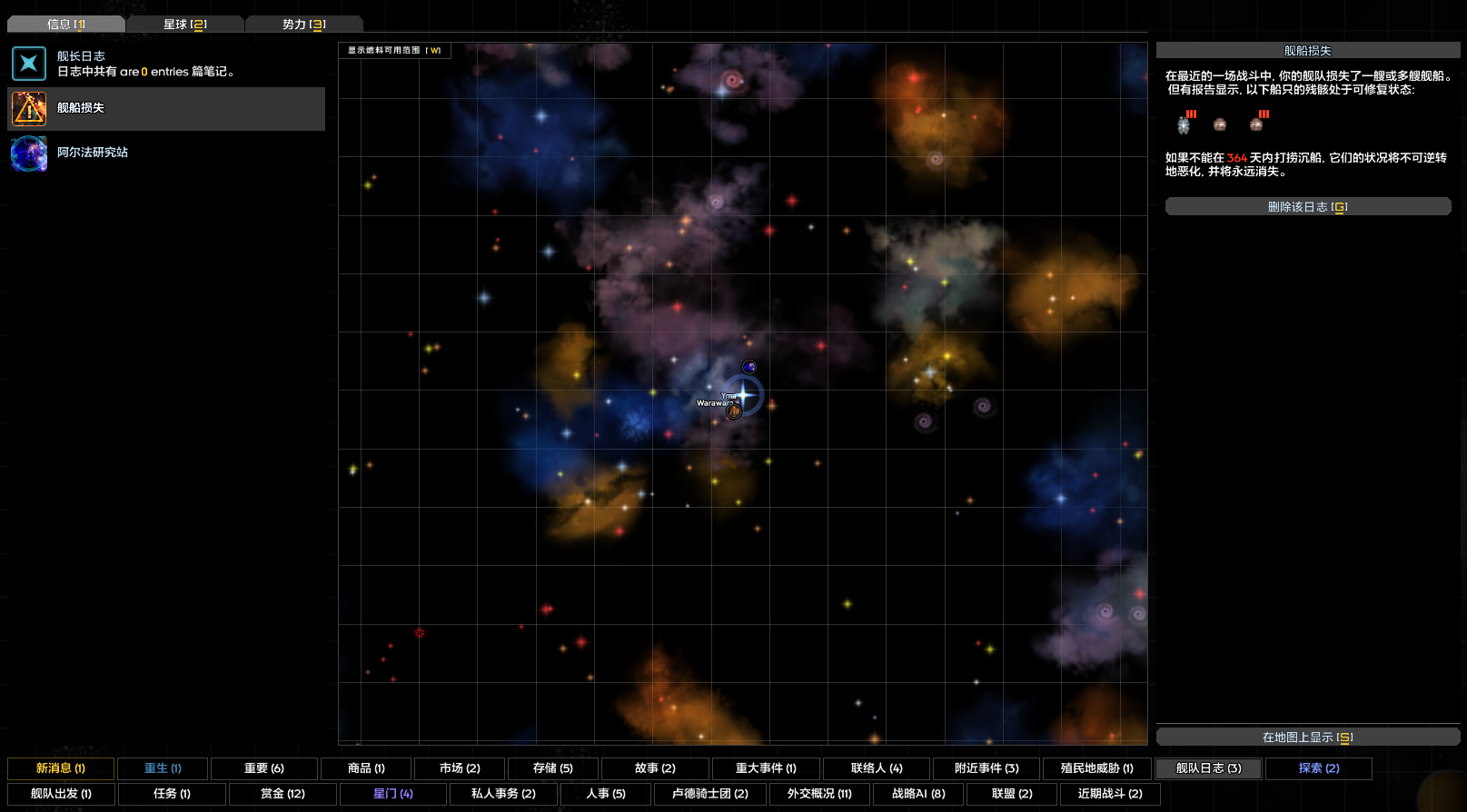This screenshot has height=812, width=1467.
Task: Click the orange warning marker near Warawara
Action: coord(733,411)
